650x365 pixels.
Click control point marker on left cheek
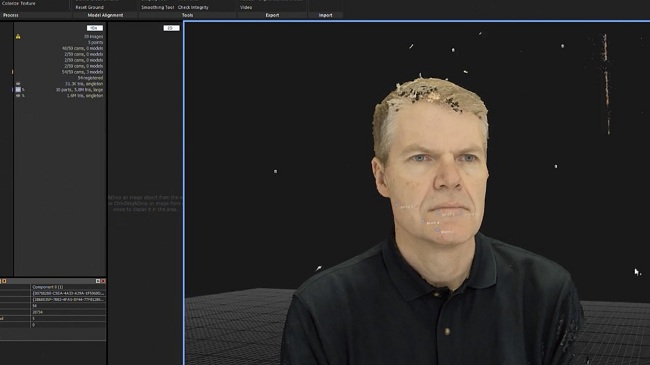point(397,205)
